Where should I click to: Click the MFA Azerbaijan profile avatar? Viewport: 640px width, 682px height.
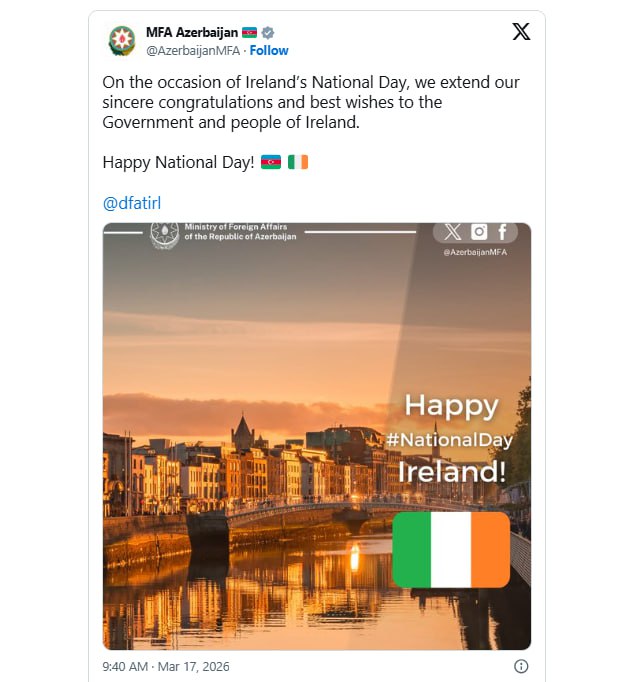(x=122, y=41)
